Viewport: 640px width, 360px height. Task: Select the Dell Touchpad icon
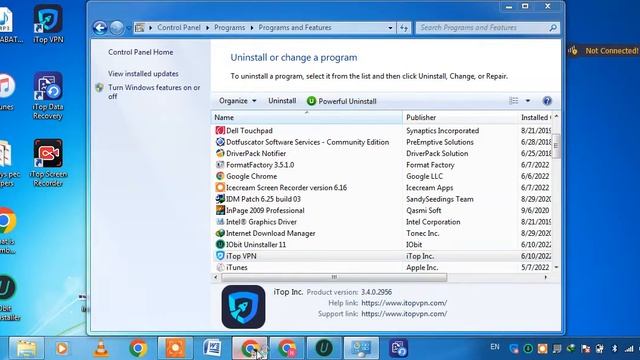[220, 131]
